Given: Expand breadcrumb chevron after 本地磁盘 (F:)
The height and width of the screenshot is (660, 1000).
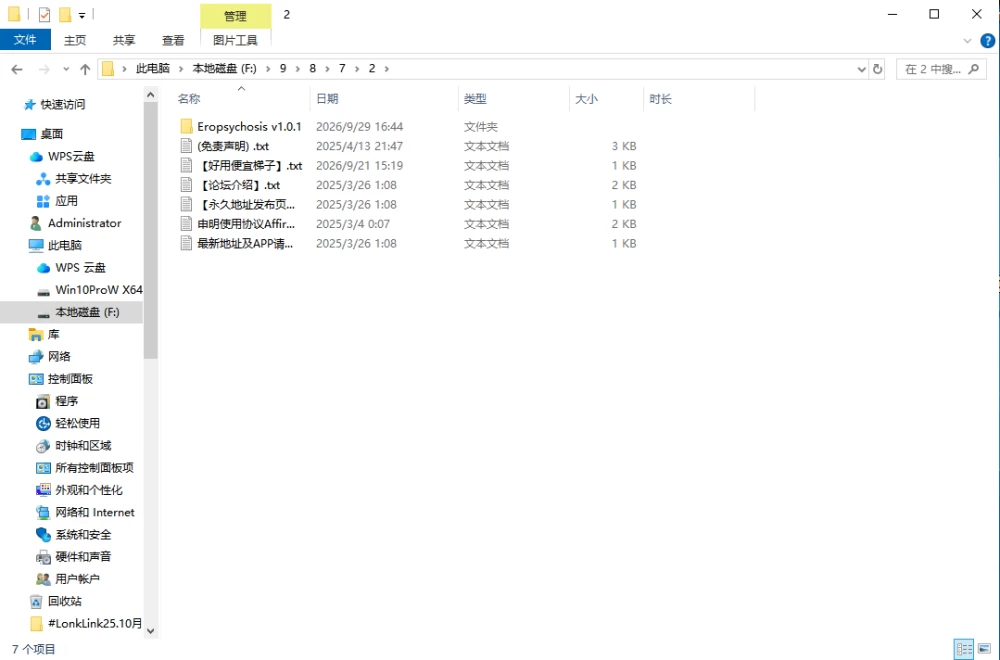Looking at the screenshot, I should [x=267, y=68].
